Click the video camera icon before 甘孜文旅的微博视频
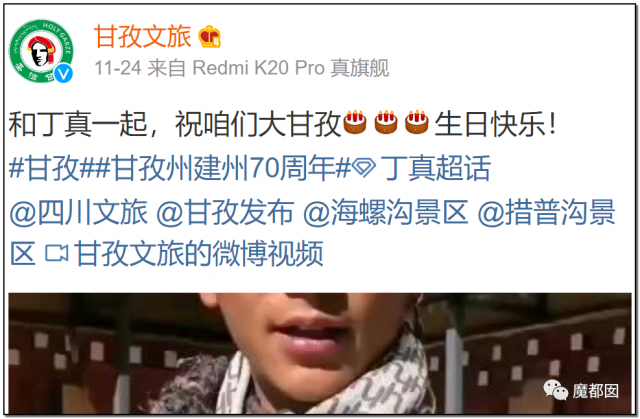The height and width of the screenshot is (419, 640). click(x=57, y=253)
